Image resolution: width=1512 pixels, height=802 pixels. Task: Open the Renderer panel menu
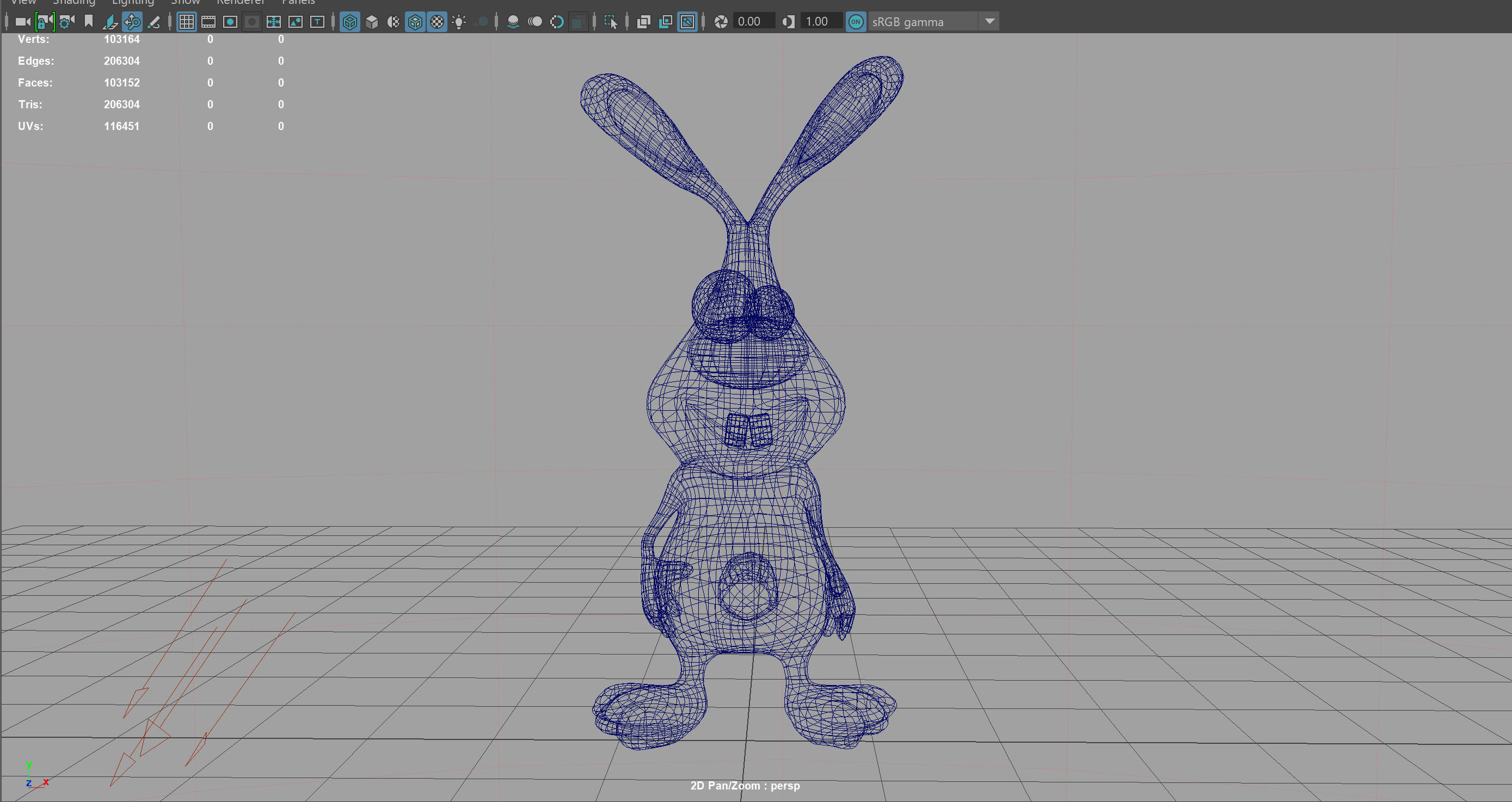pyautogui.click(x=241, y=2)
